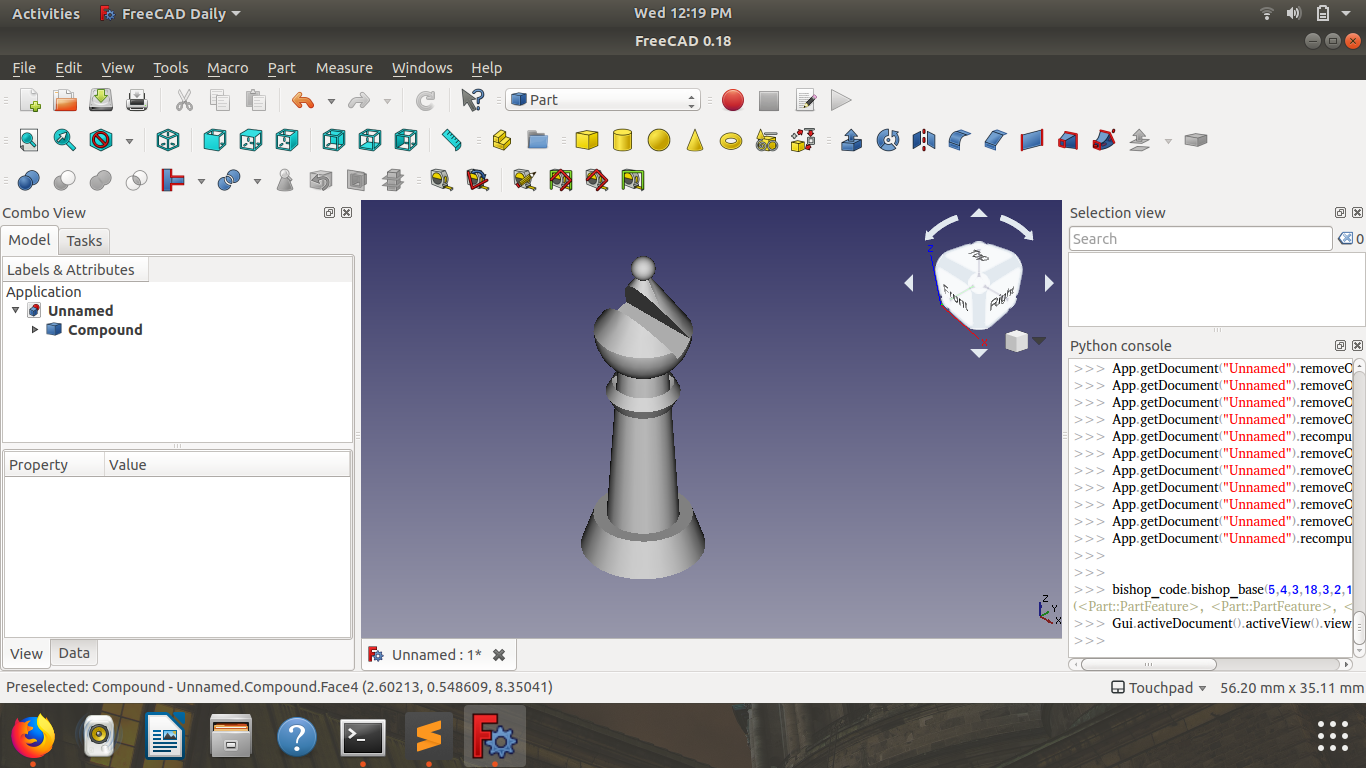Select the Loft tool
The height and width of the screenshot is (768, 1366).
pyautogui.click(x=1068, y=140)
